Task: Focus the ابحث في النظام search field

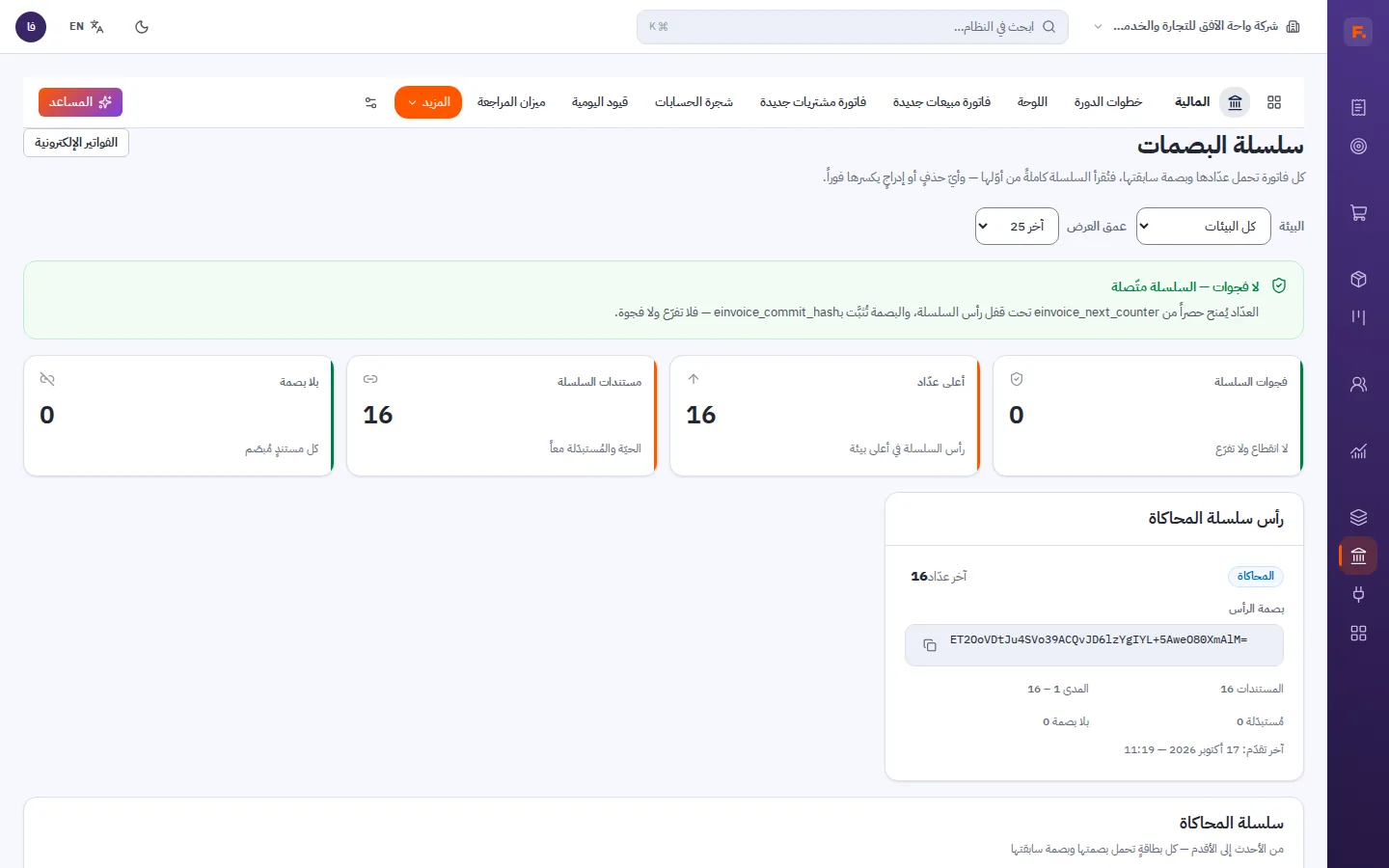Action: 852,27
